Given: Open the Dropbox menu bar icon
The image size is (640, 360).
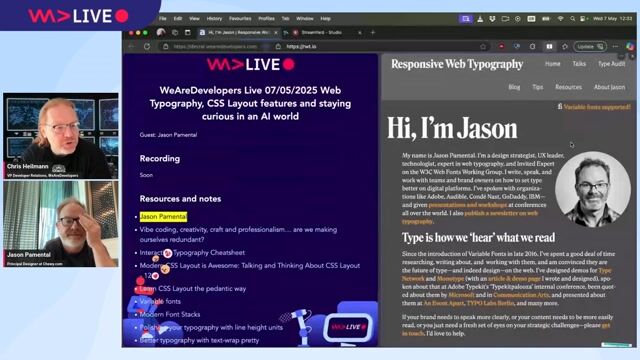Looking at the screenshot, I should [x=493, y=19].
